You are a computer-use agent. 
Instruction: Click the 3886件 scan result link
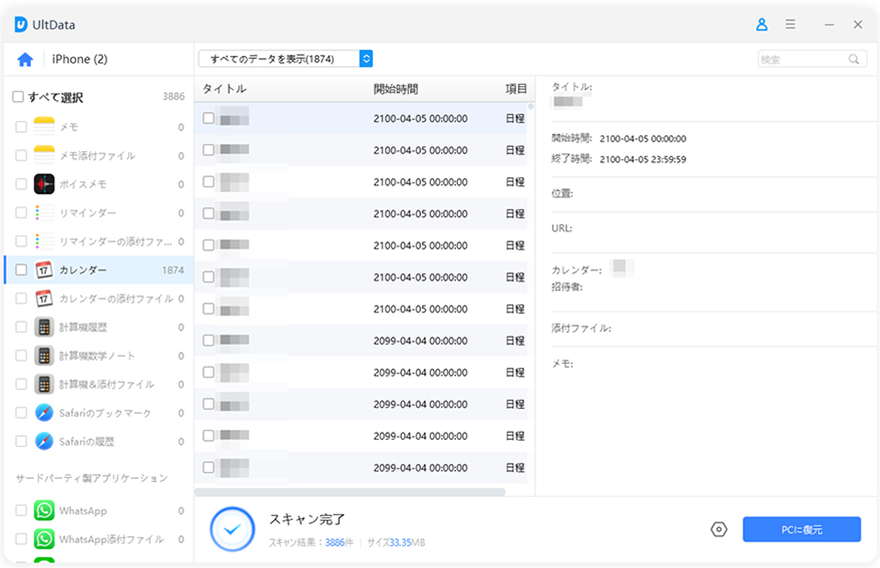(x=339, y=543)
